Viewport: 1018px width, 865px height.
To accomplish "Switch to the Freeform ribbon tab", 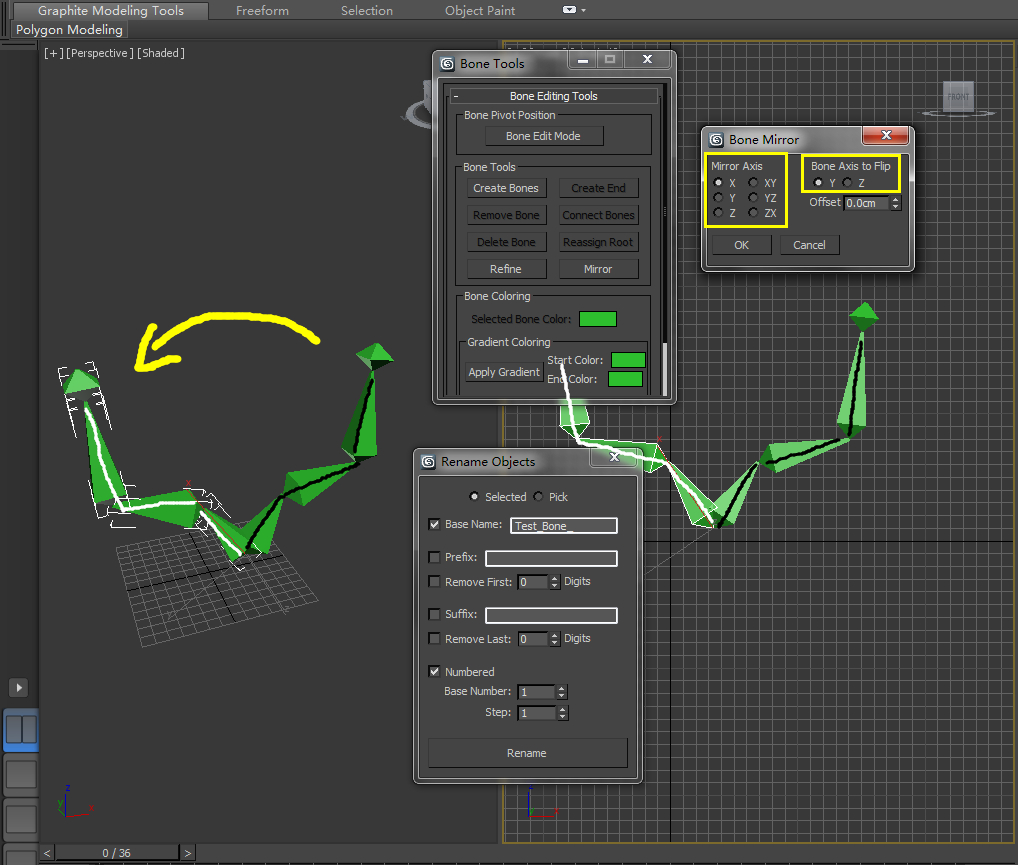I will pyautogui.click(x=262, y=11).
